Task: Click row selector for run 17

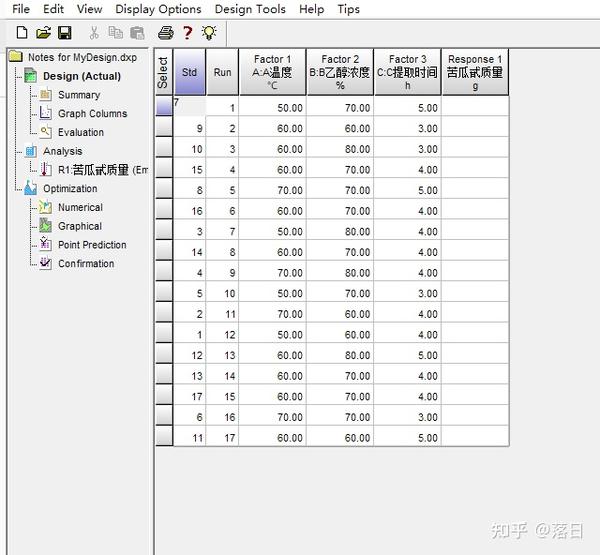Action: 164,436
